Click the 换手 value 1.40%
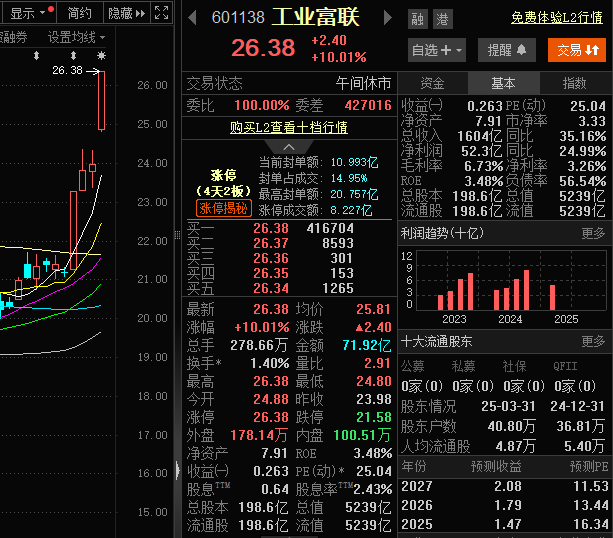Viewport: 613px width, 538px height. (270, 363)
